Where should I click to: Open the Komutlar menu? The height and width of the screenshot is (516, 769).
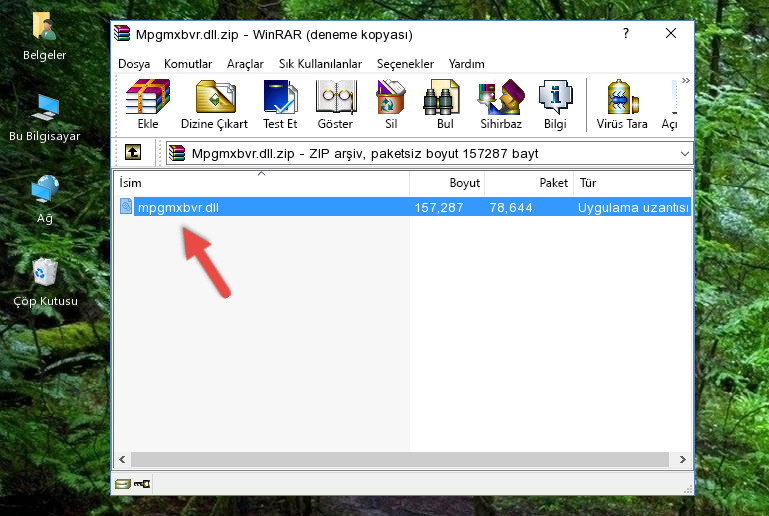pyautogui.click(x=188, y=64)
